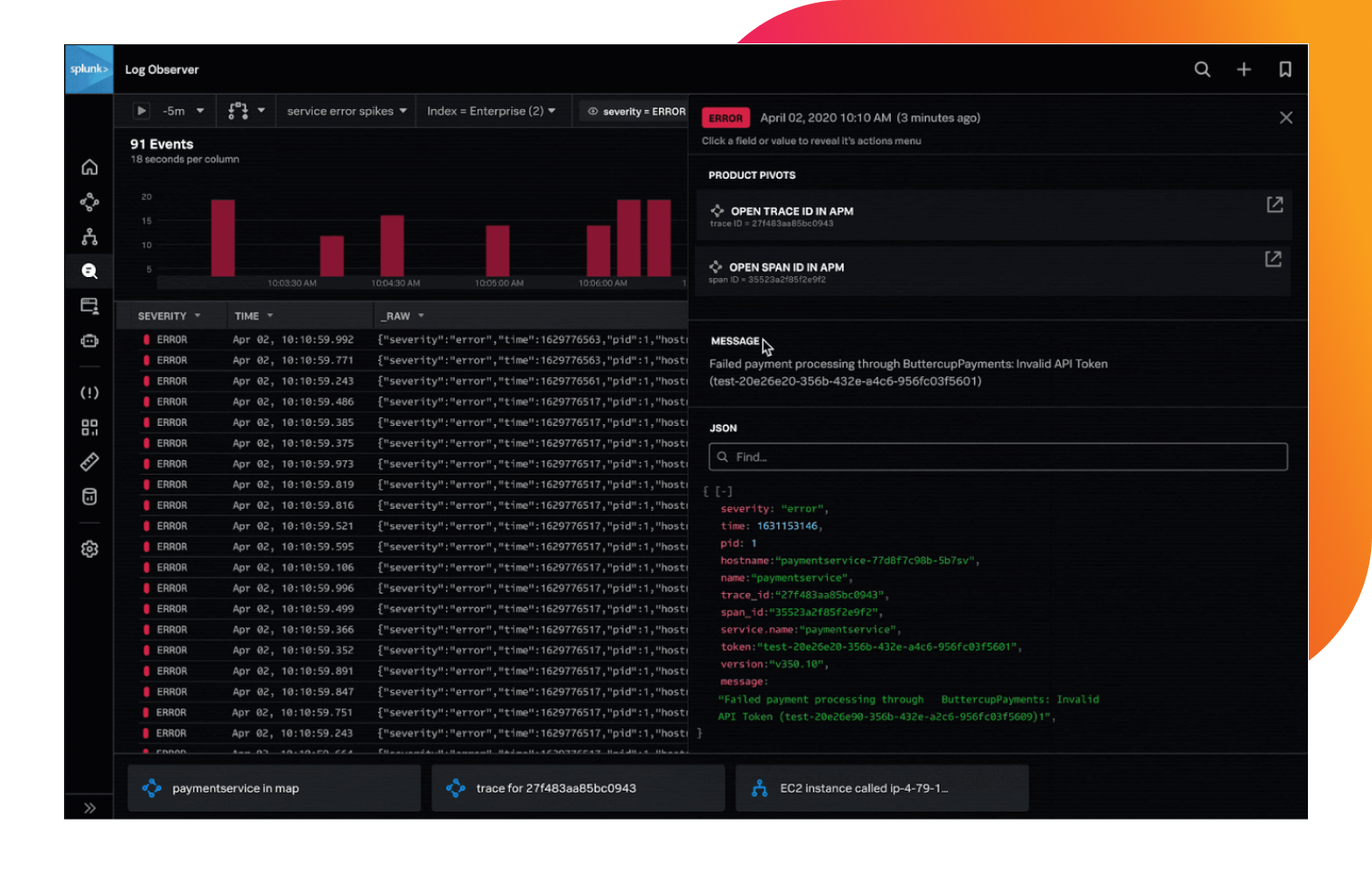Click the plus icon in the top bar
1372x871 pixels.
[1244, 69]
